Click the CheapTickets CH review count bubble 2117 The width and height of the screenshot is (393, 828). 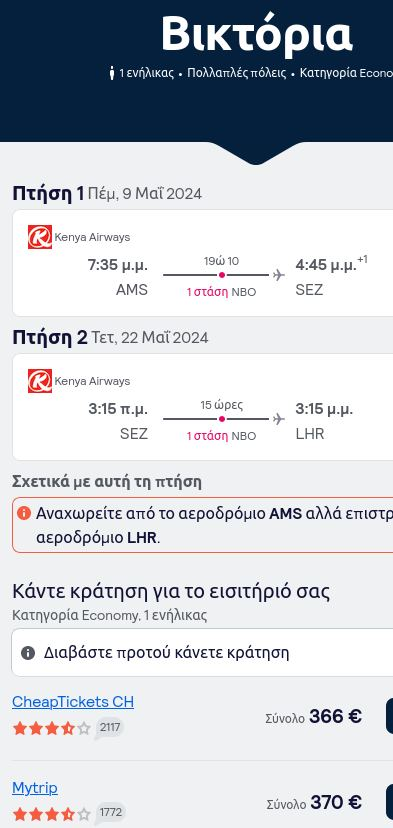click(x=110, y=728)
